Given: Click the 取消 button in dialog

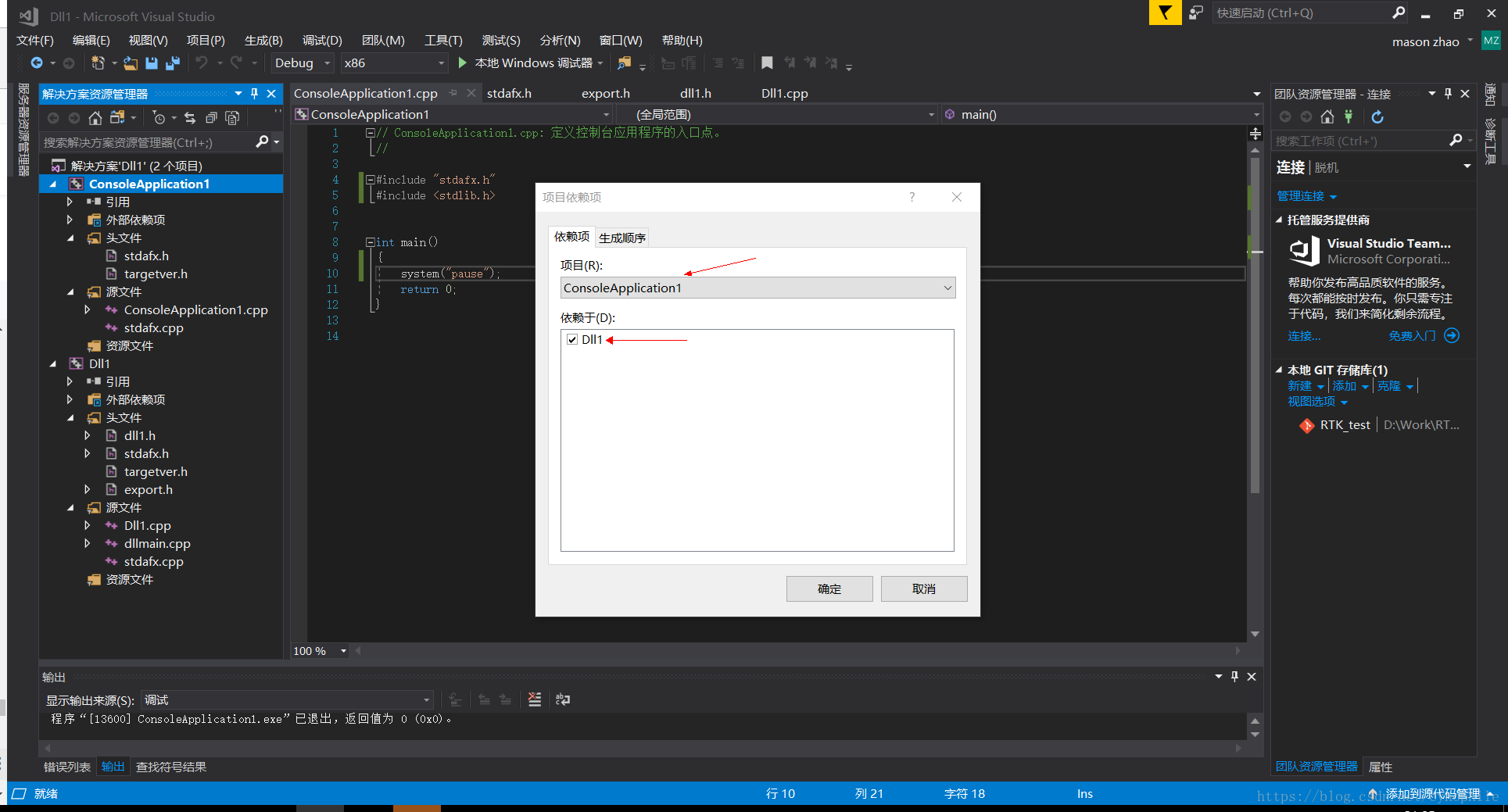Looking at the screenshot, I should pyautogui.click(x=924, y=588).
